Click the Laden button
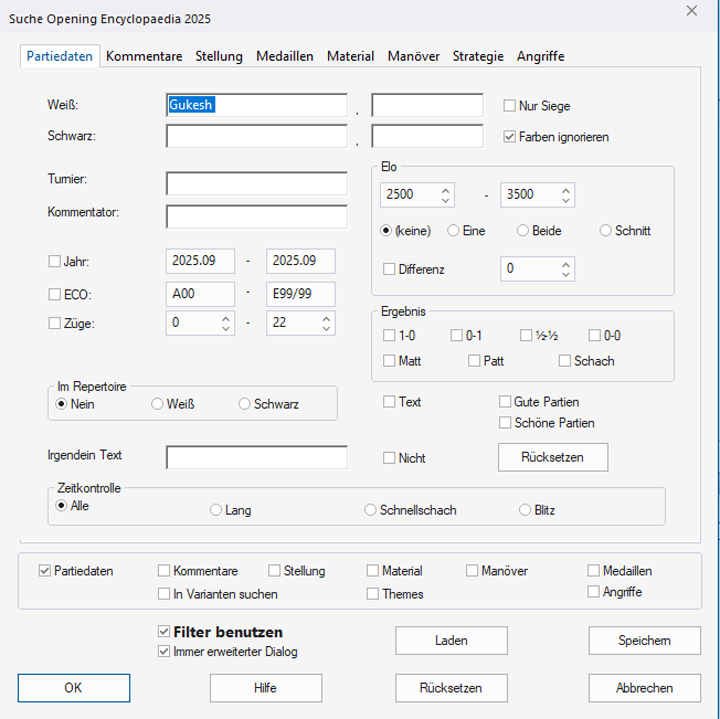This screenshot has height=719, width=720. (451, 640)
